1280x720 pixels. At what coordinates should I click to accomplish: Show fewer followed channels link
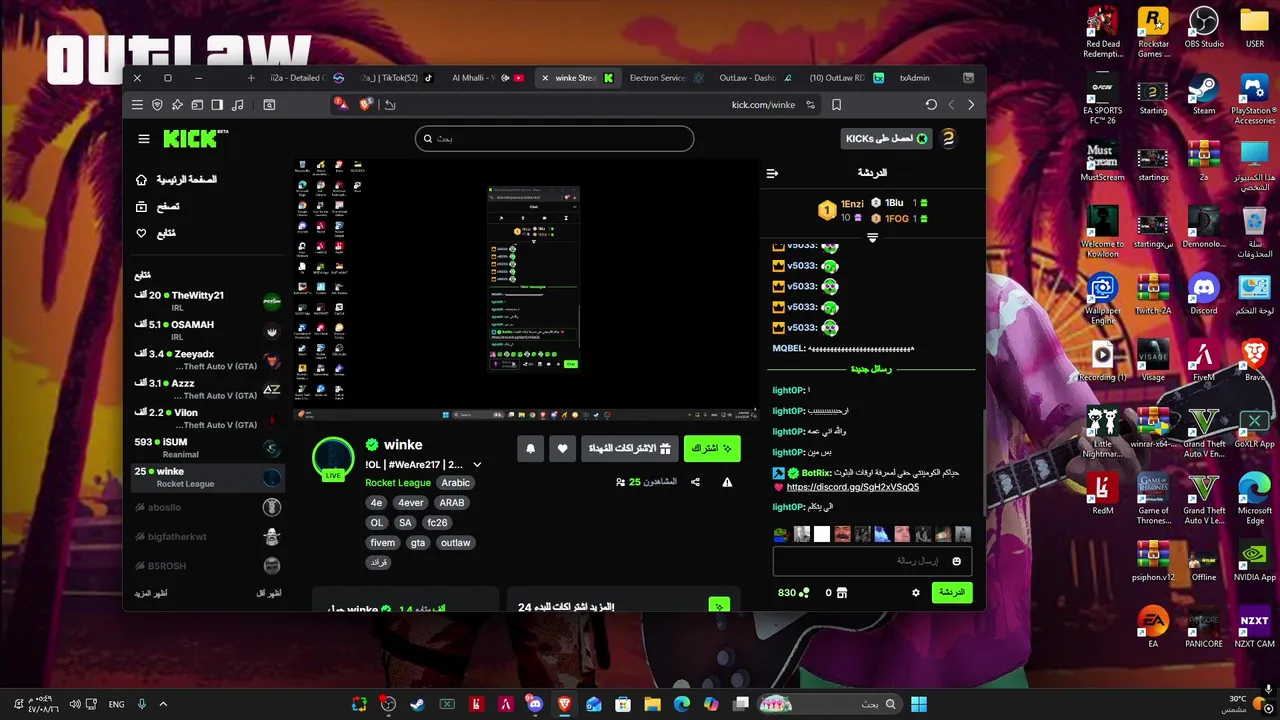269,593
